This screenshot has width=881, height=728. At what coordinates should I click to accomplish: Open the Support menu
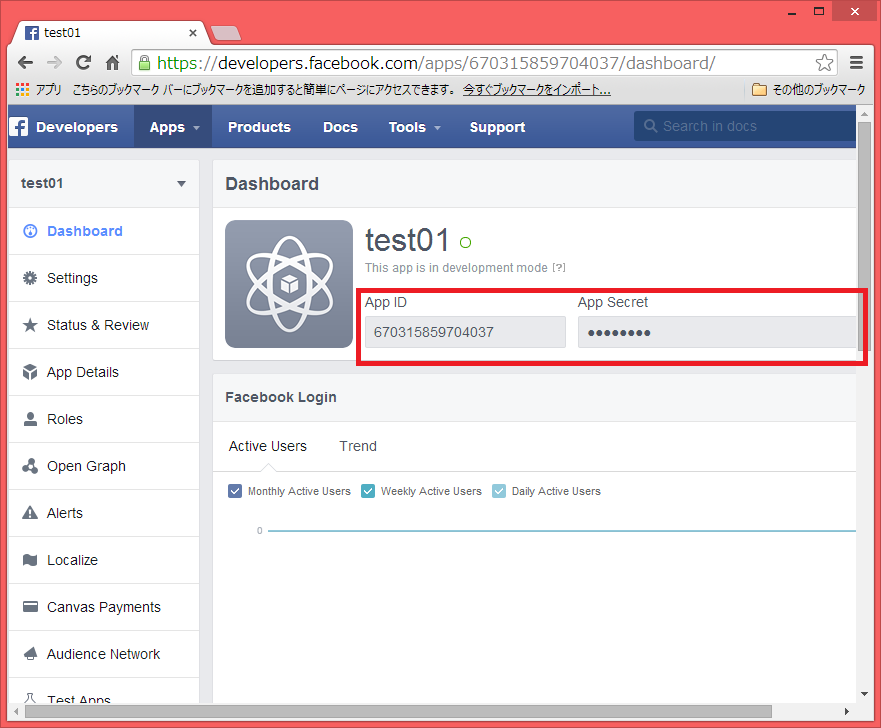(497, 127)
